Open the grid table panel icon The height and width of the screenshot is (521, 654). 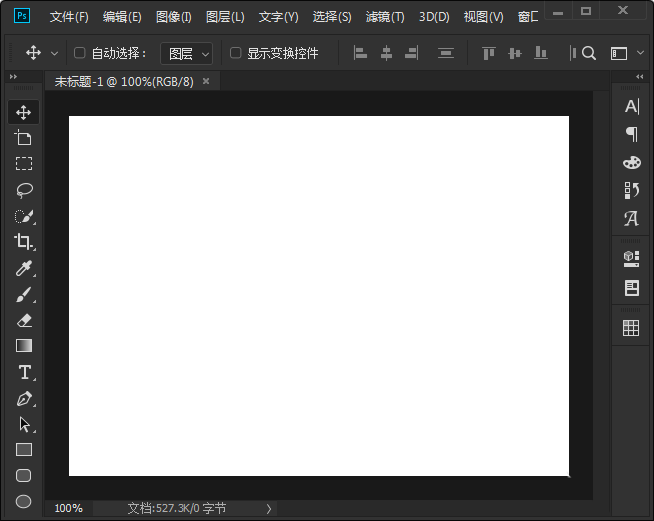click(631, 328)
